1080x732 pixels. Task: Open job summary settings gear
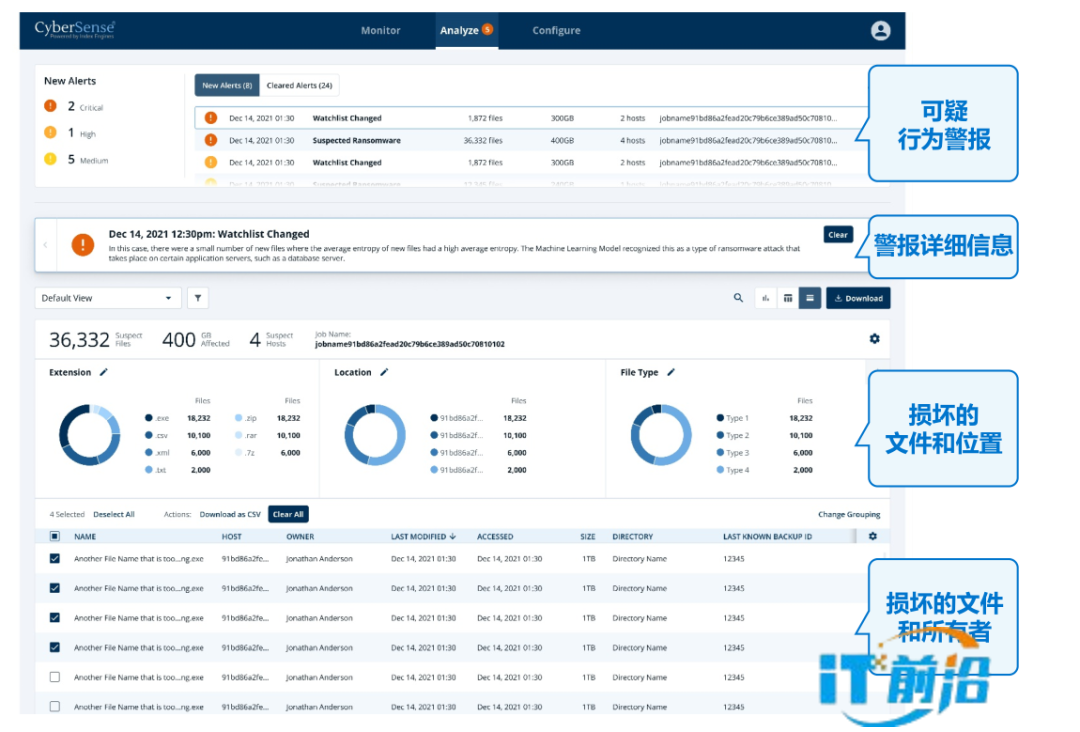pos(874,339)
